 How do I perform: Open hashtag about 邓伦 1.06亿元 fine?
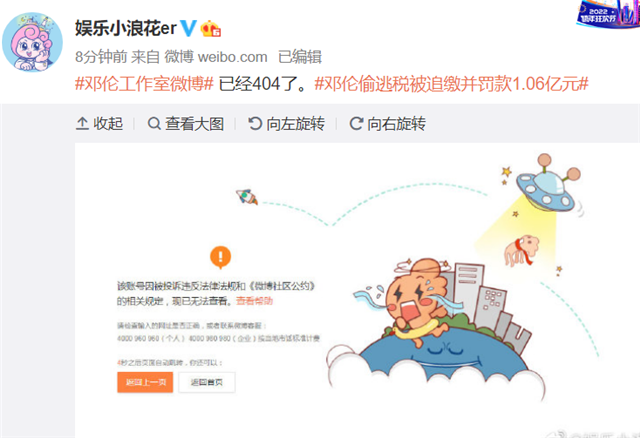(x=451, y=84)
